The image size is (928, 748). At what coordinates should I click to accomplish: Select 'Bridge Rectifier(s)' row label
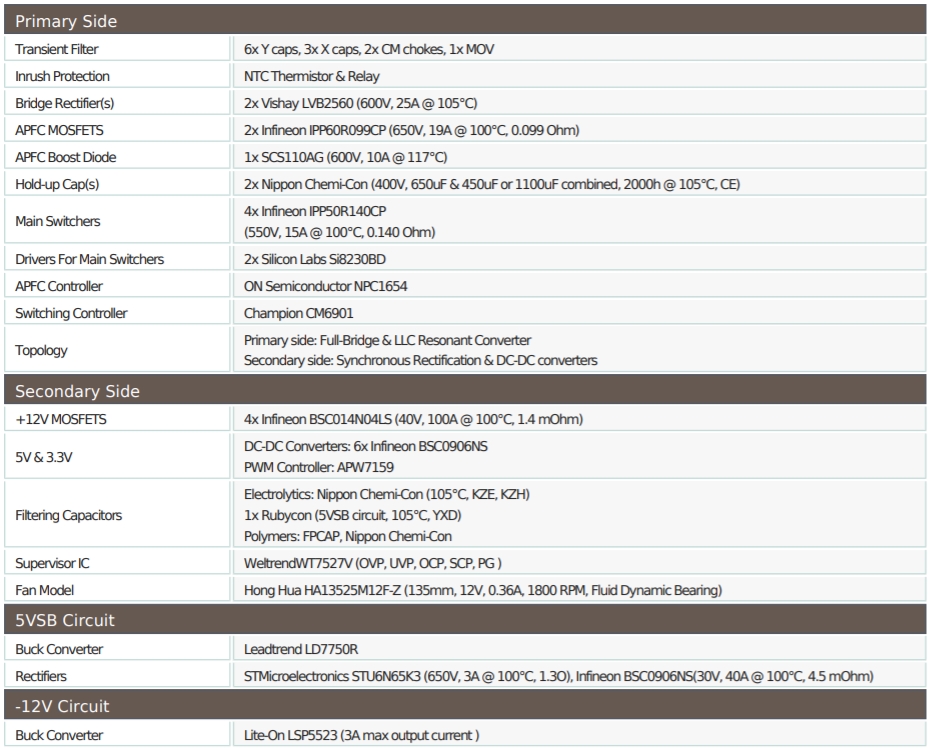pos(65,103)
